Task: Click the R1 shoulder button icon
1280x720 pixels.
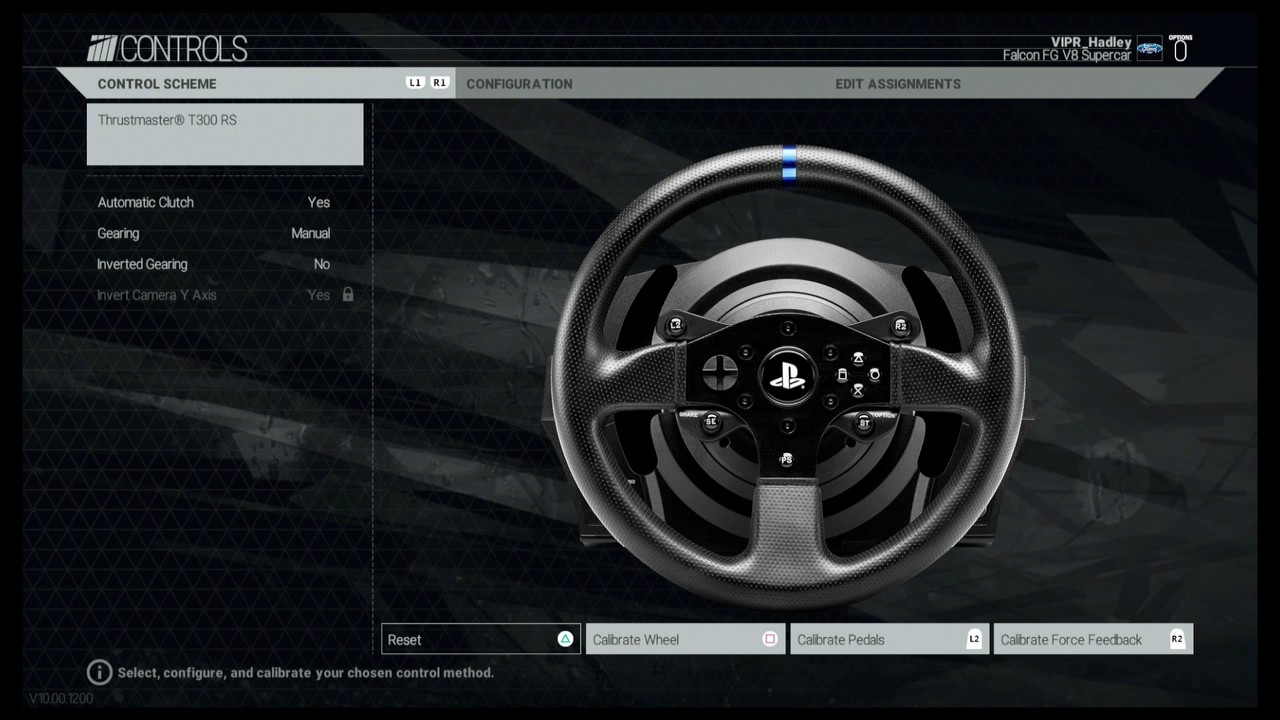Action: pyautogui.click(x=440, y=83)
